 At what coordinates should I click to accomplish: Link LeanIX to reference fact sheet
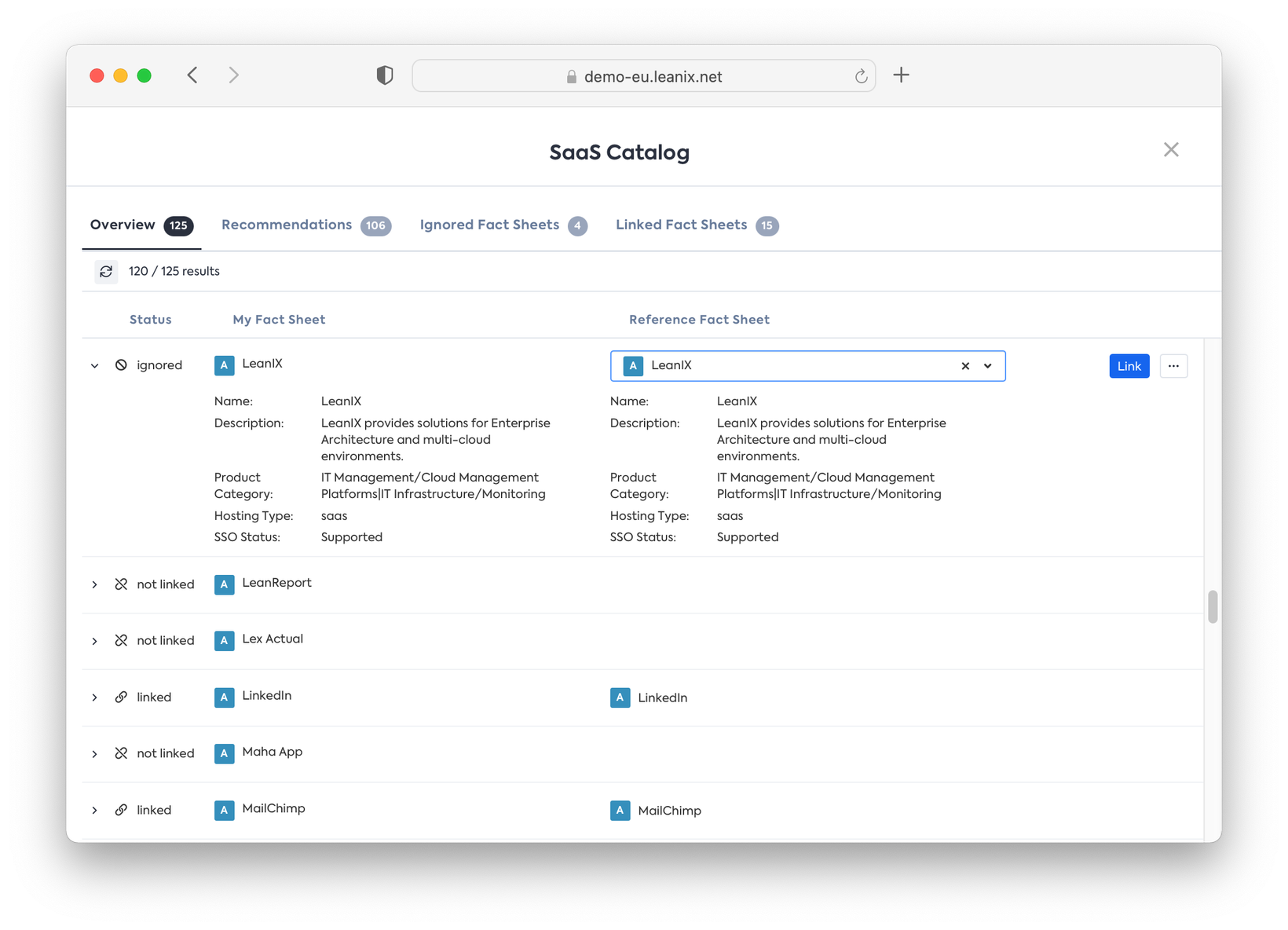click(1129, 366)
